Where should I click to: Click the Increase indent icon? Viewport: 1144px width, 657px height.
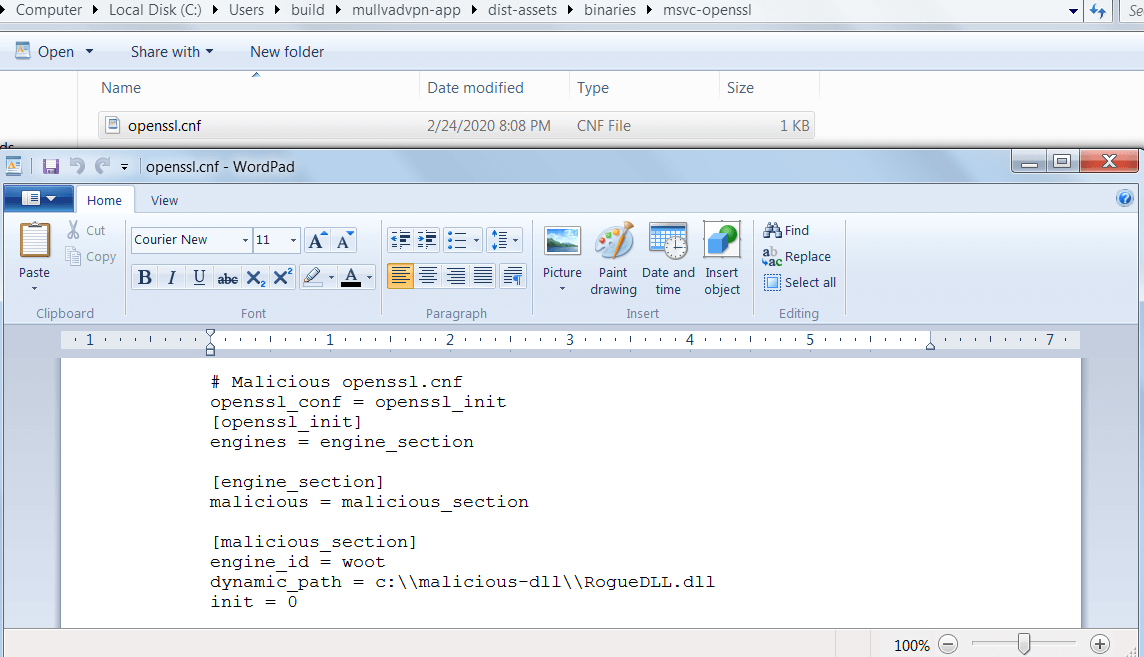pos(427,240)
